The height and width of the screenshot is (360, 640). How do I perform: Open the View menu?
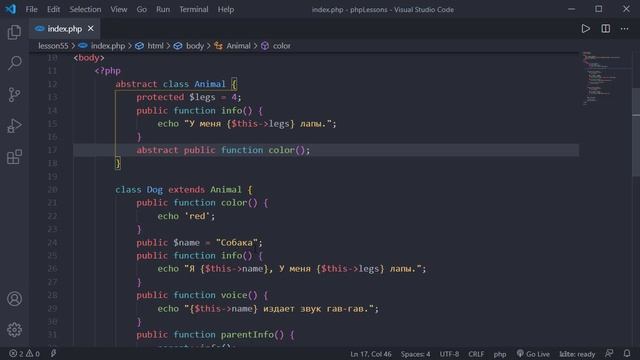pyautogui.click(x=118, y=9)
